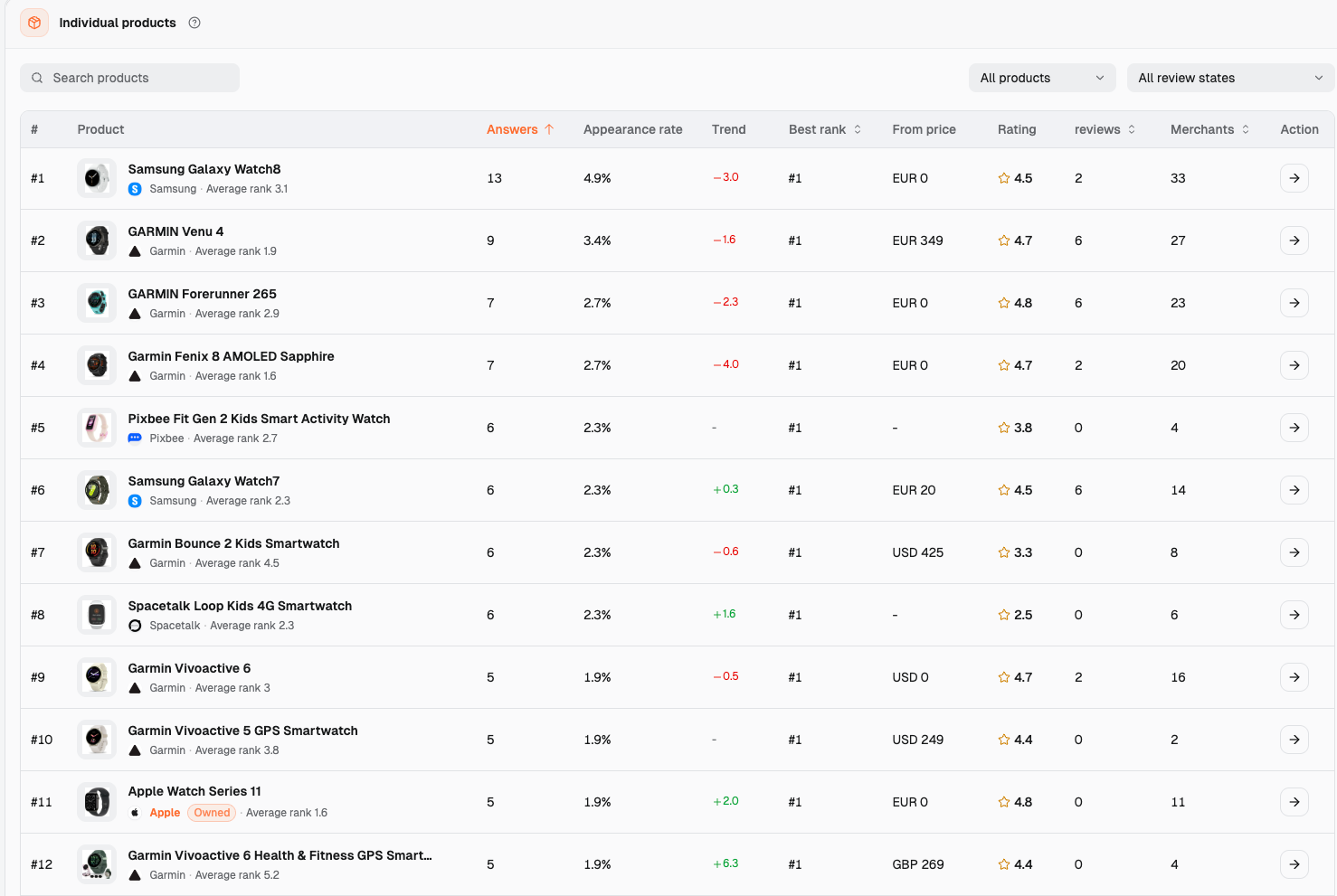Click the Spacetalk brand logo icon
The width and height of the screenshot is (1337, 896).
click(135, 626)
